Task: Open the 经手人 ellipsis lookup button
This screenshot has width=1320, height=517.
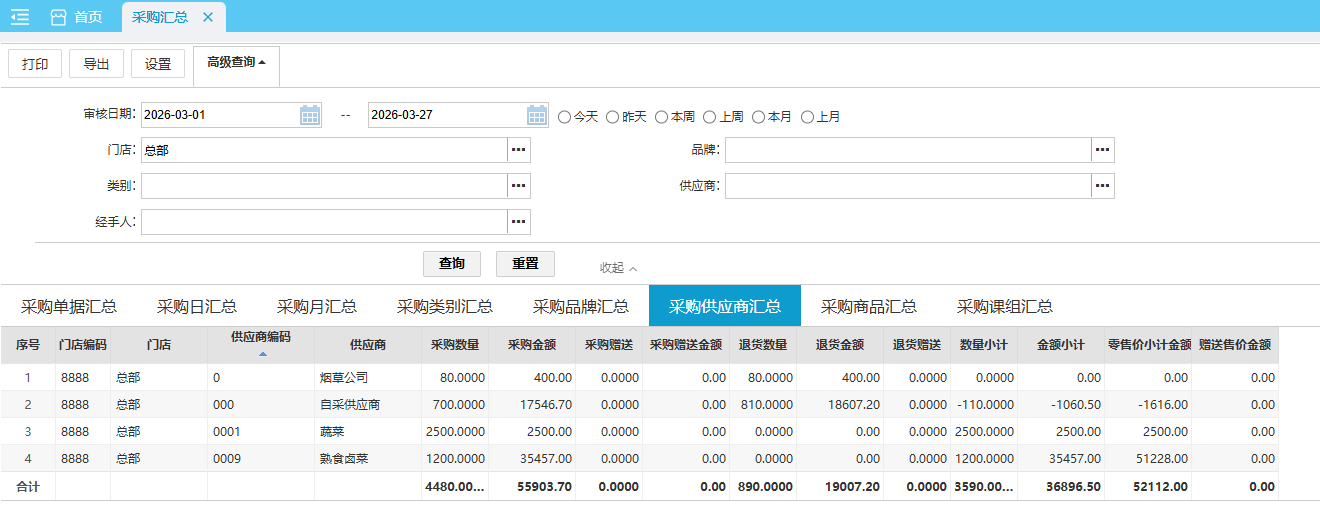Action: point(518,222)
